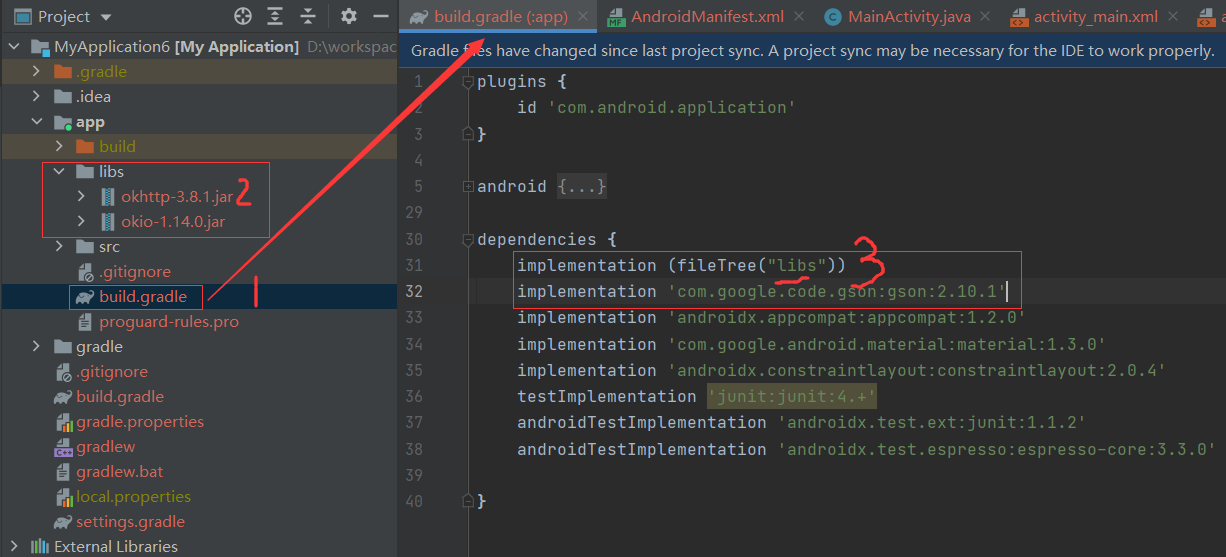Click the orange build folder icon

click(86, 147)
